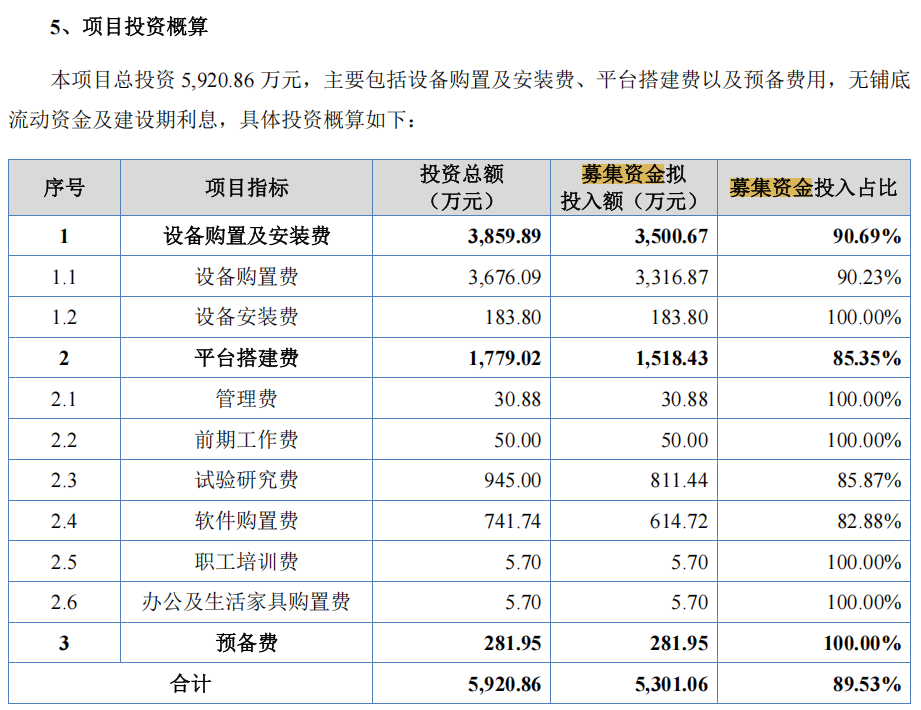Click the 合计 total row label

click(190, 684)
